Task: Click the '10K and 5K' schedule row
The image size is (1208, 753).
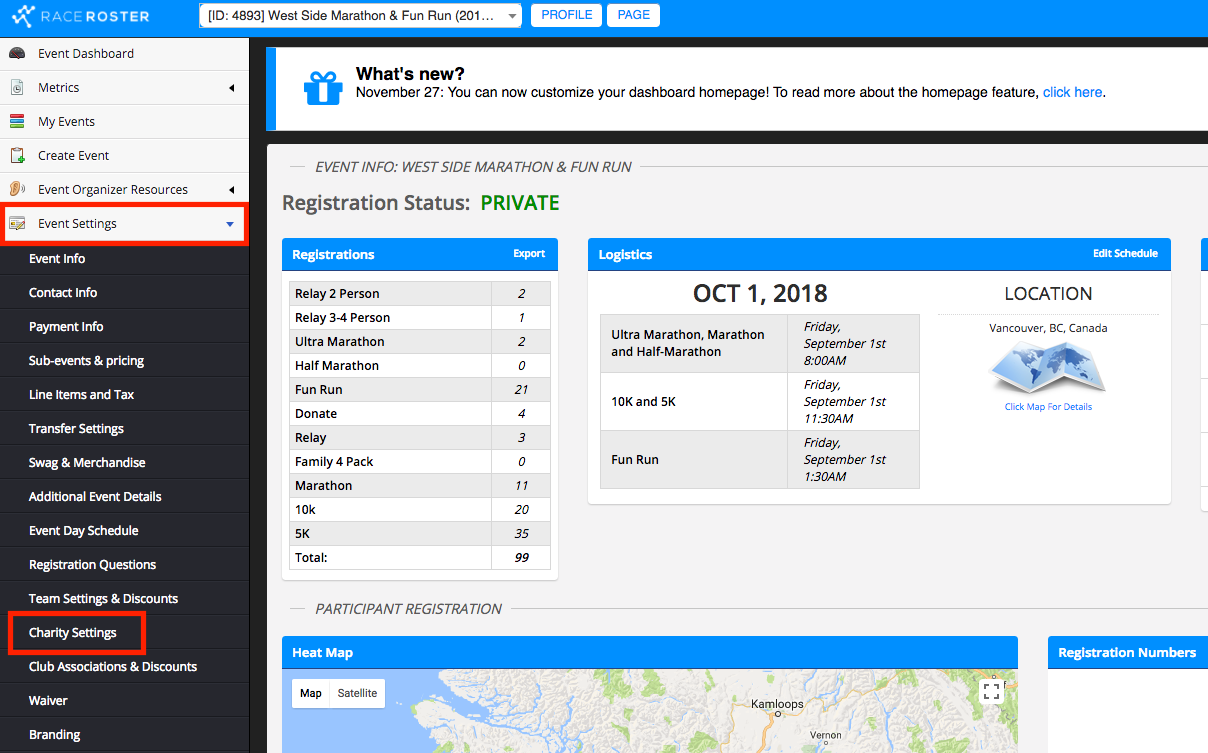Action: (x=760, y=402)
